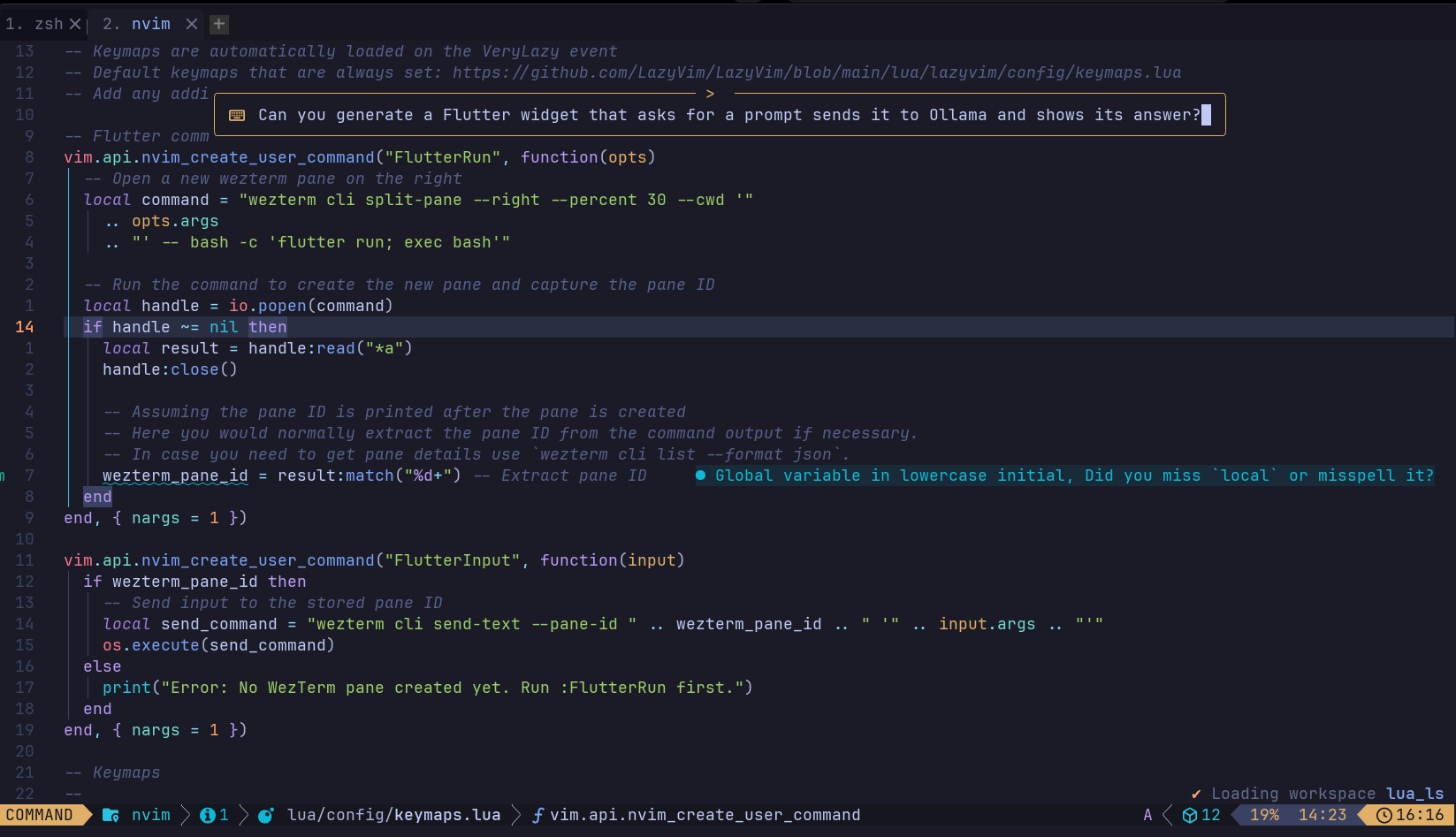Screen dimensions: 1456x837
Task: Click the clock icon beside 16:16
Action: click(1384, 815)
